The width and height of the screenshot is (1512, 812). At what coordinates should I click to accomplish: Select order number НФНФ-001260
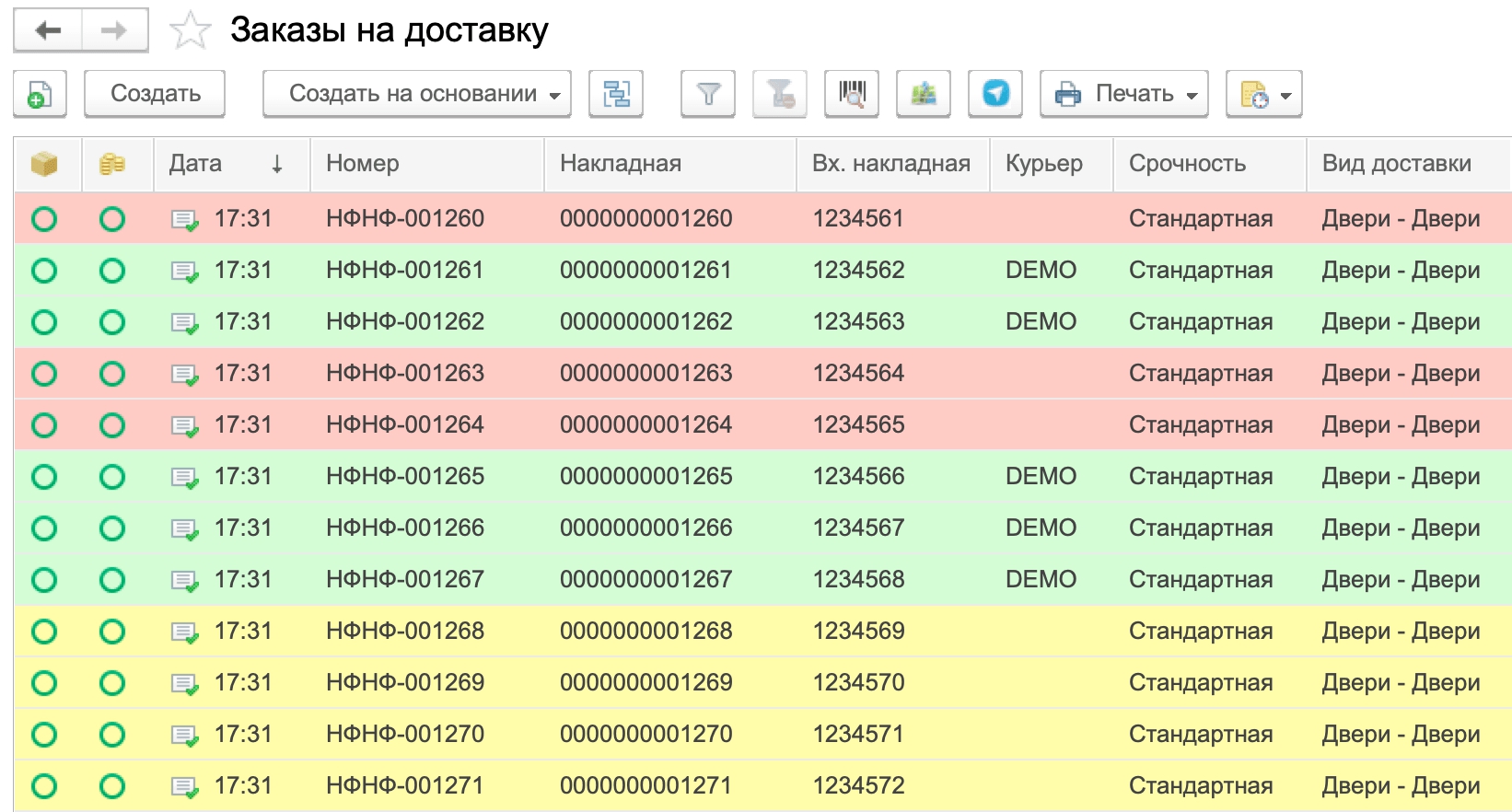coord(405,219)
